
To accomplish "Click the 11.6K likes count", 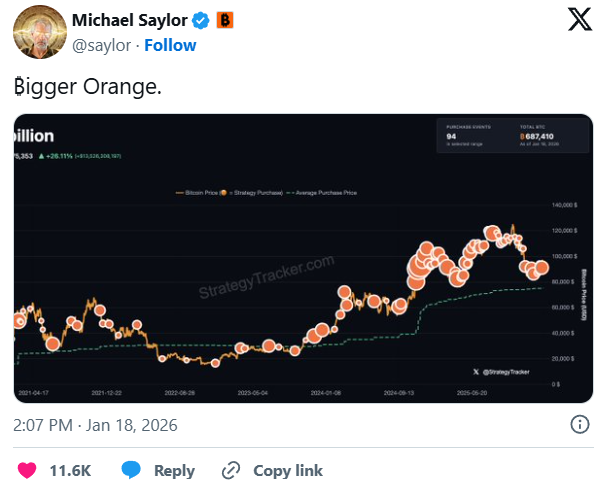I will (70, 469).
